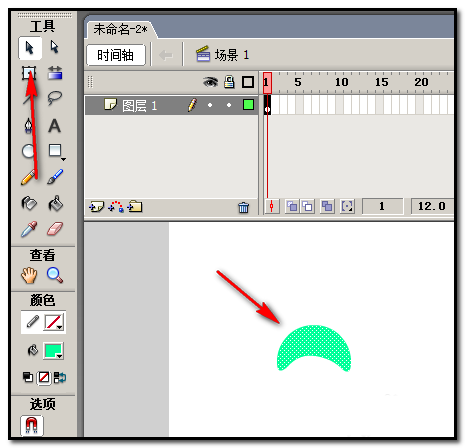465x448 pixels.
Task: Select the Zoom magnifier tool
Action: pos(55,275)
